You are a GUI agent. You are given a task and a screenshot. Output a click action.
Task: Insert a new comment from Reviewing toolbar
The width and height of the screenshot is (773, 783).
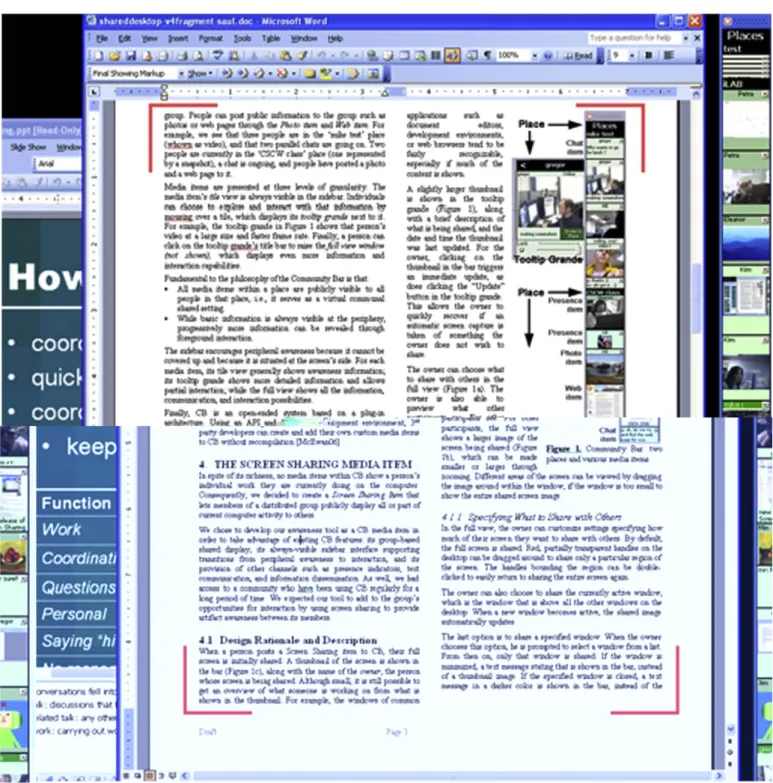[309, 74]
